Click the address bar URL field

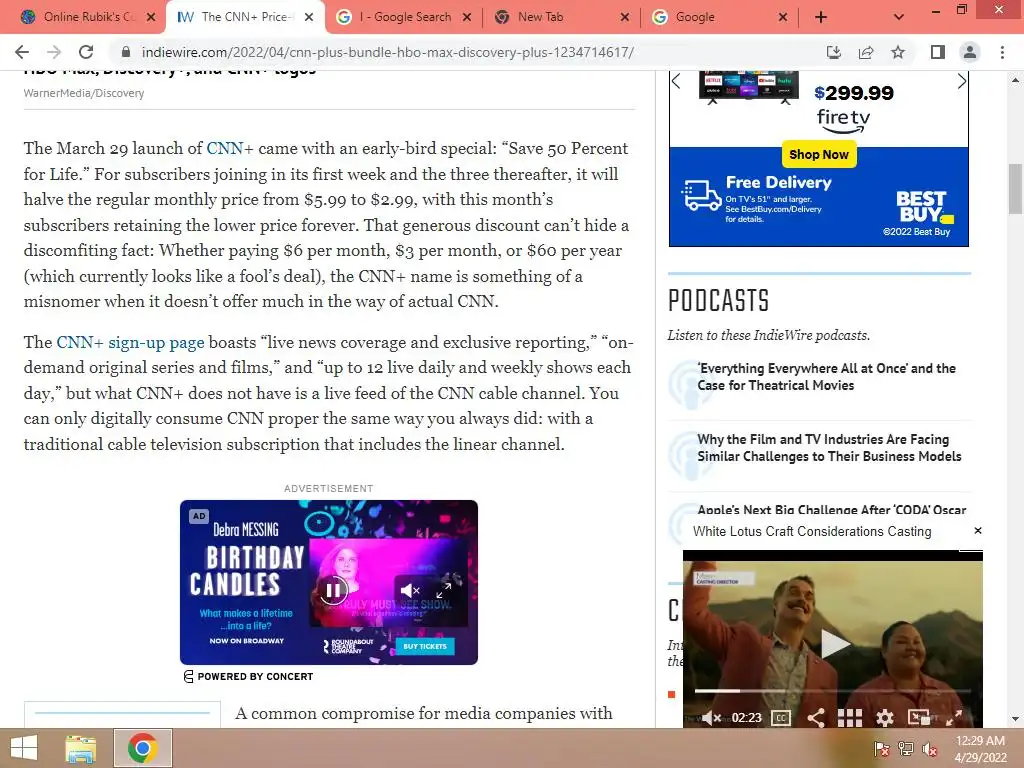[x=387, y=52]
